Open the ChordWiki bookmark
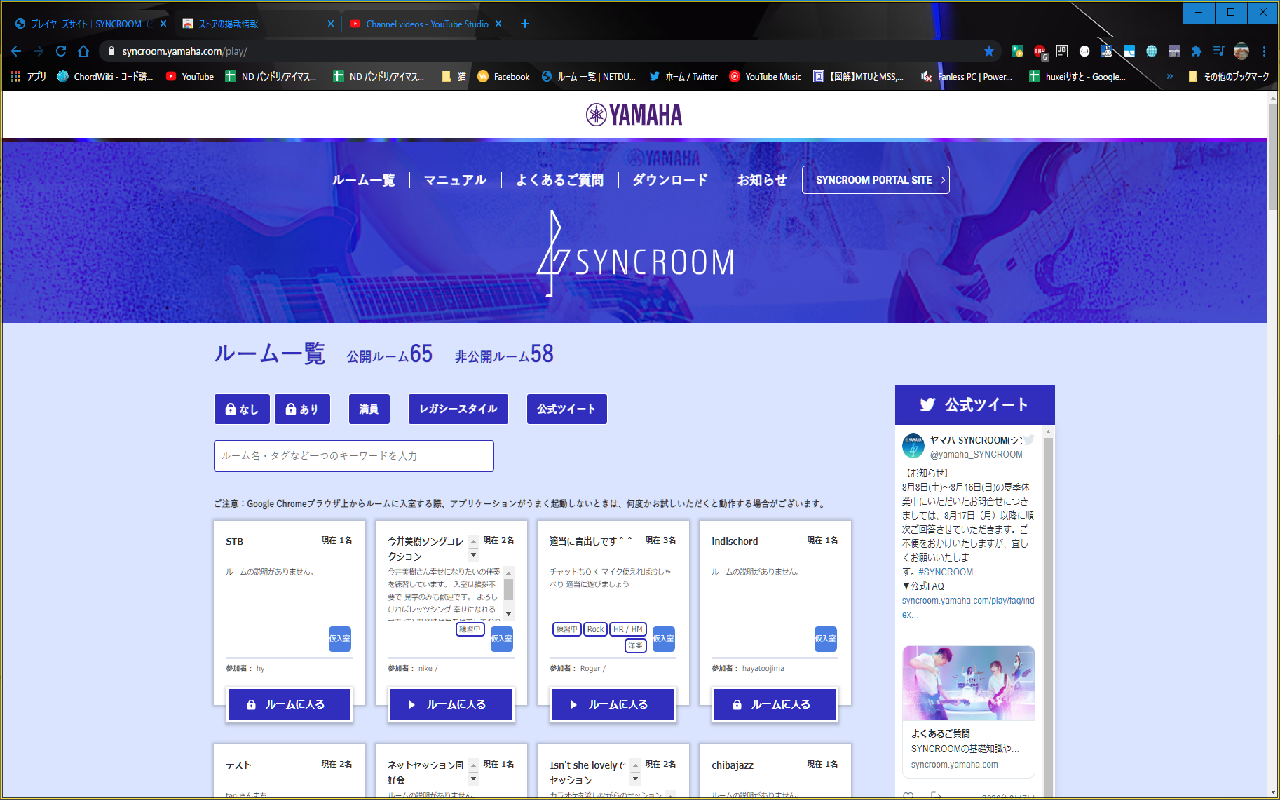This screenshot has height=800, width=1280. point(104,76)
